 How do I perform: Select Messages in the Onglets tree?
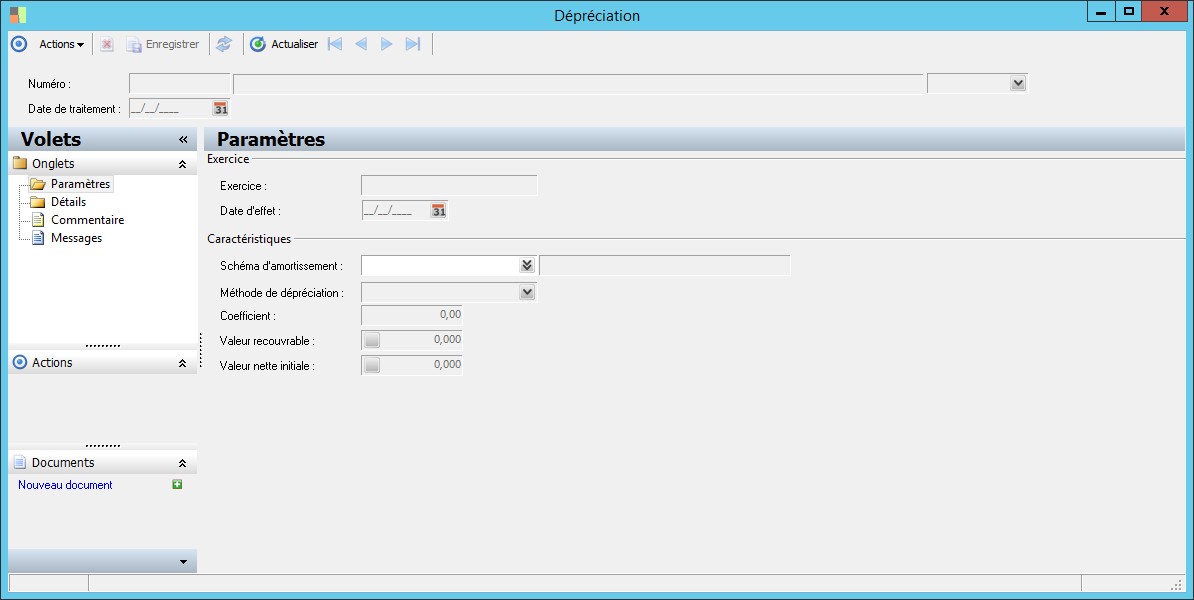point(76,238)
